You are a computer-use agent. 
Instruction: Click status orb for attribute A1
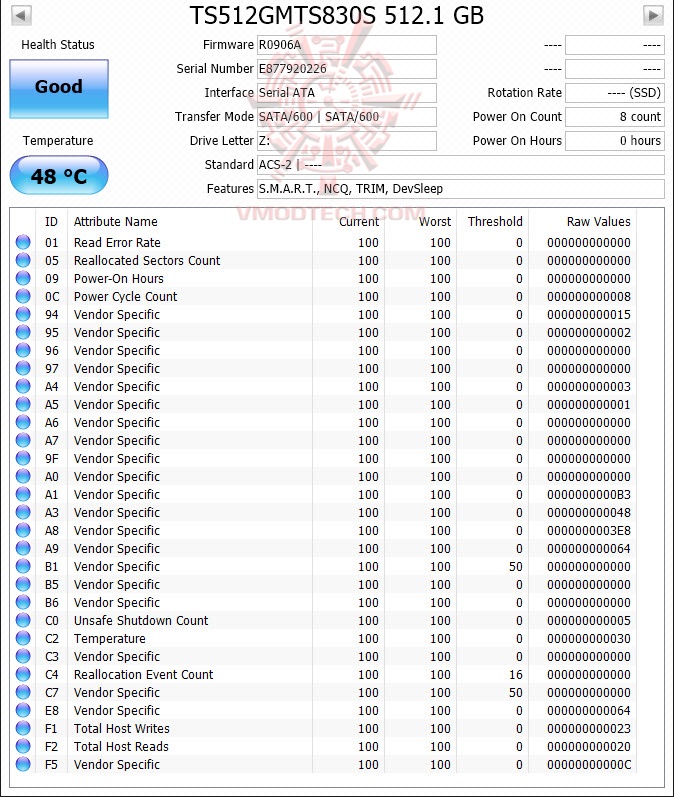tap(23, 494)
